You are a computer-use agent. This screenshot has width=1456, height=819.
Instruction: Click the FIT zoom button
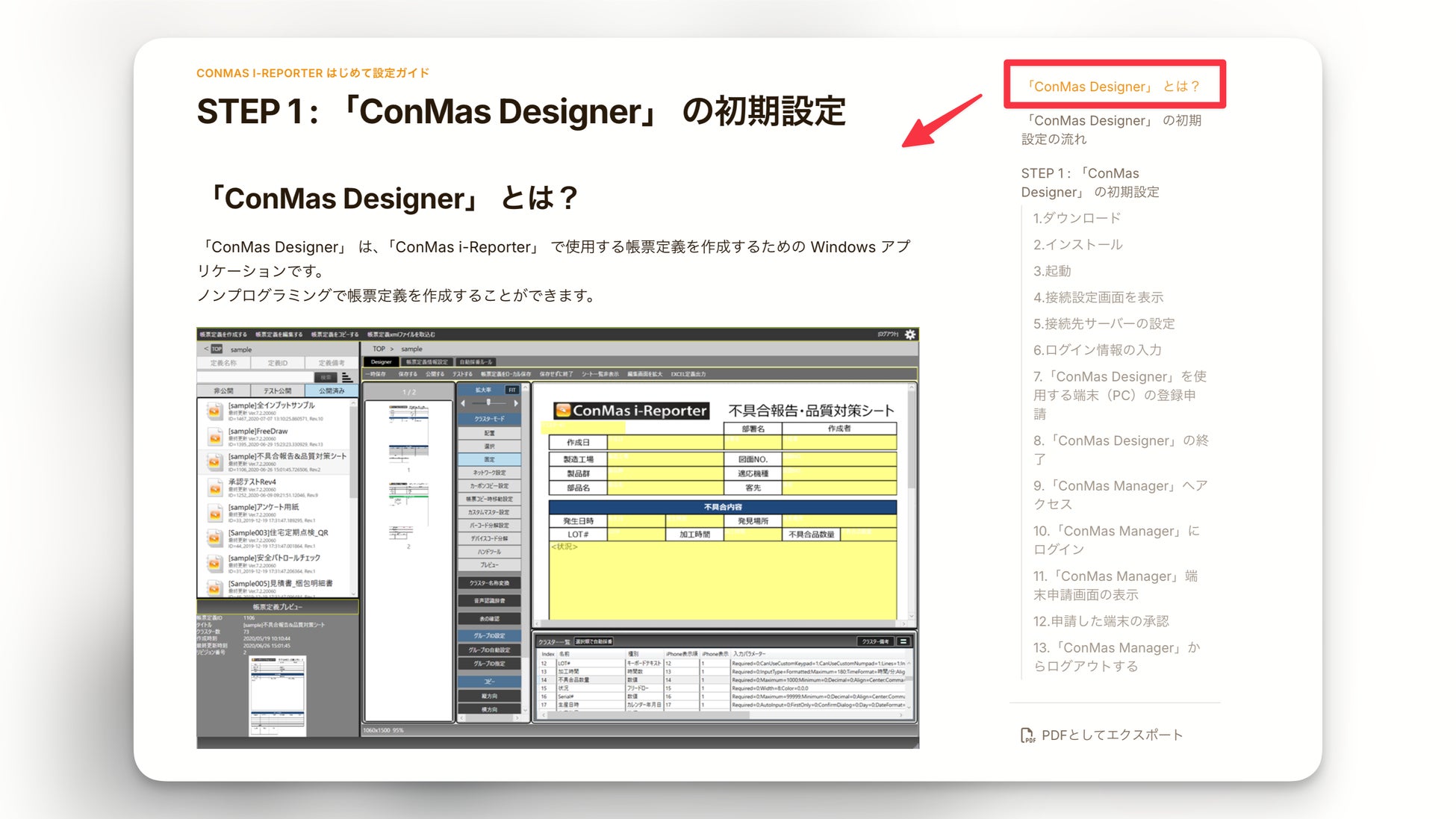(x=511, y=390)
